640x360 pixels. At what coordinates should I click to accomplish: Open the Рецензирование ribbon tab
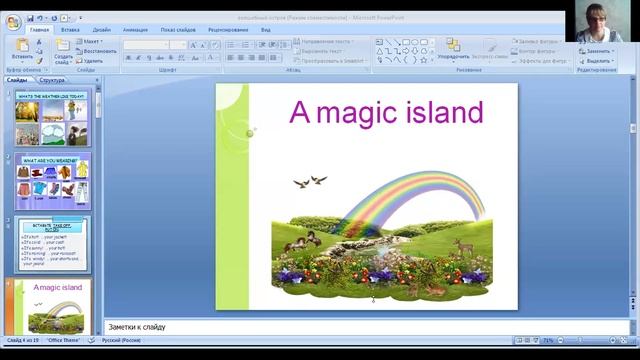click(x=228, y=30)
